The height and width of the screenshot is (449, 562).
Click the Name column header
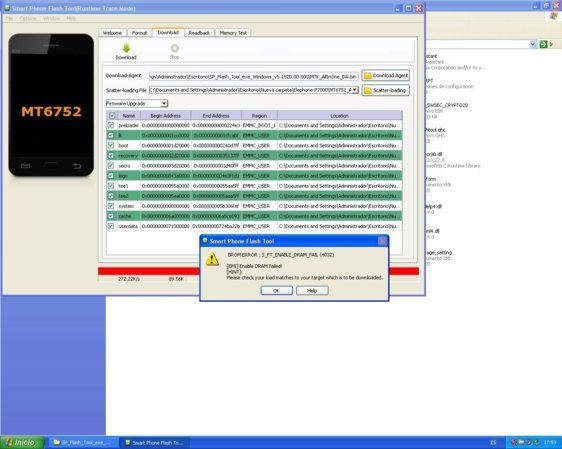[129, 116]
